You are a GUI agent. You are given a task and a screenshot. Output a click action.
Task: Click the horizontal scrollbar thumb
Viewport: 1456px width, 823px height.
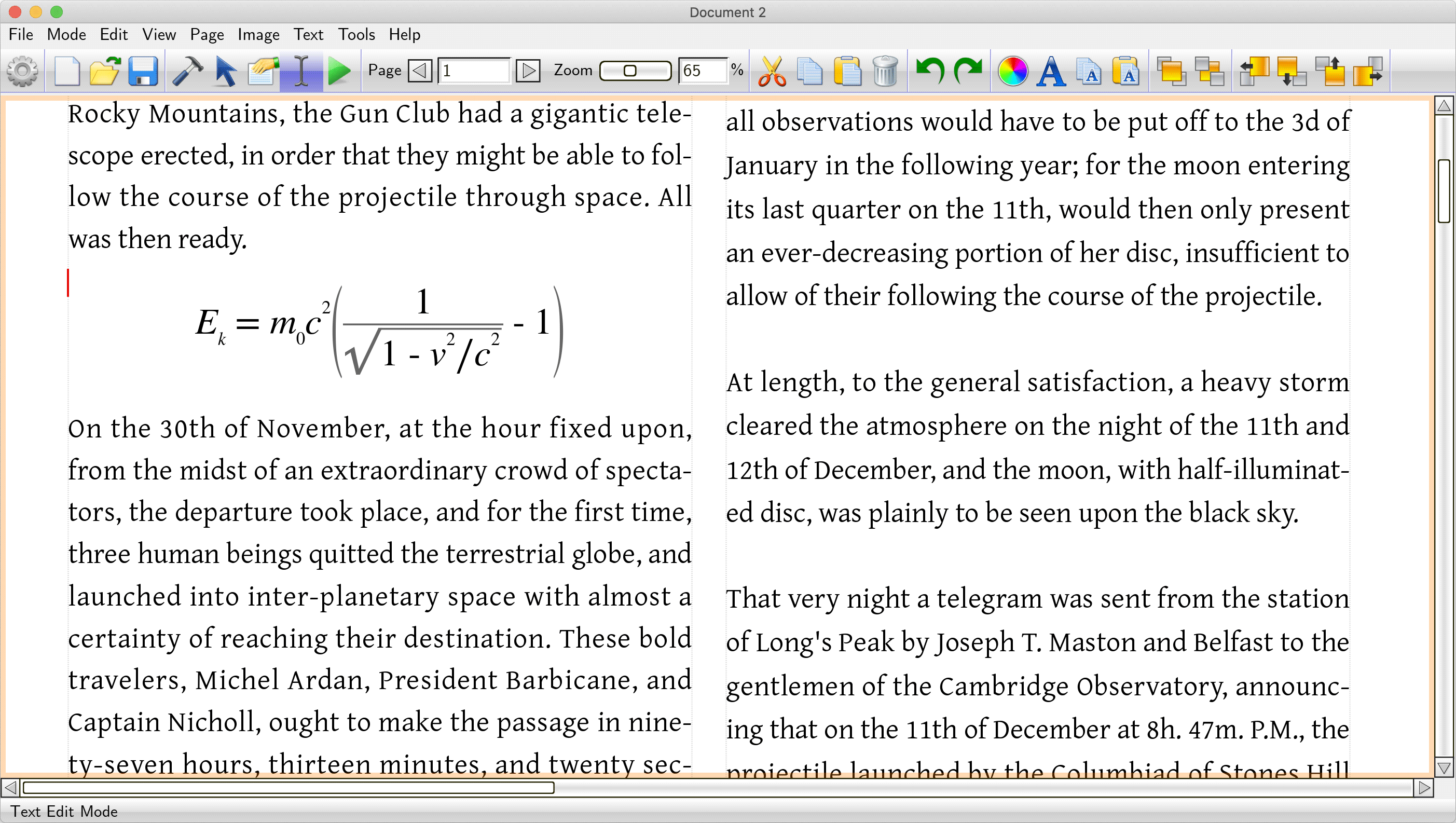289,787
